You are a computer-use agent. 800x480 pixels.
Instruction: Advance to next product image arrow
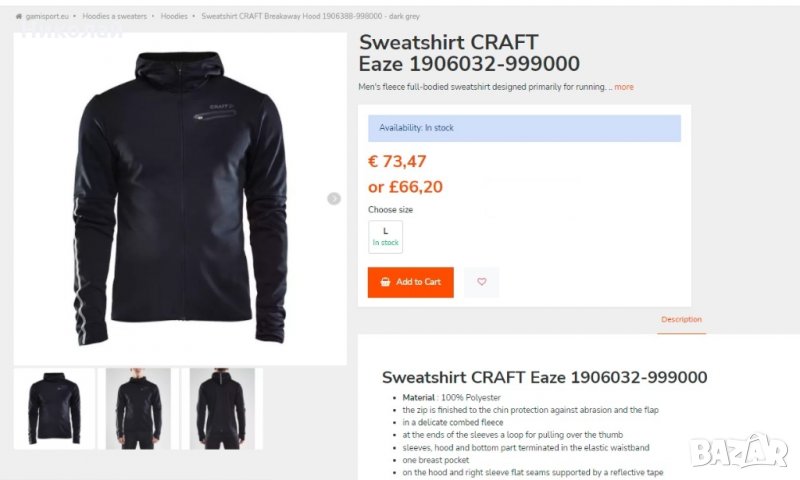click(334, 198)
